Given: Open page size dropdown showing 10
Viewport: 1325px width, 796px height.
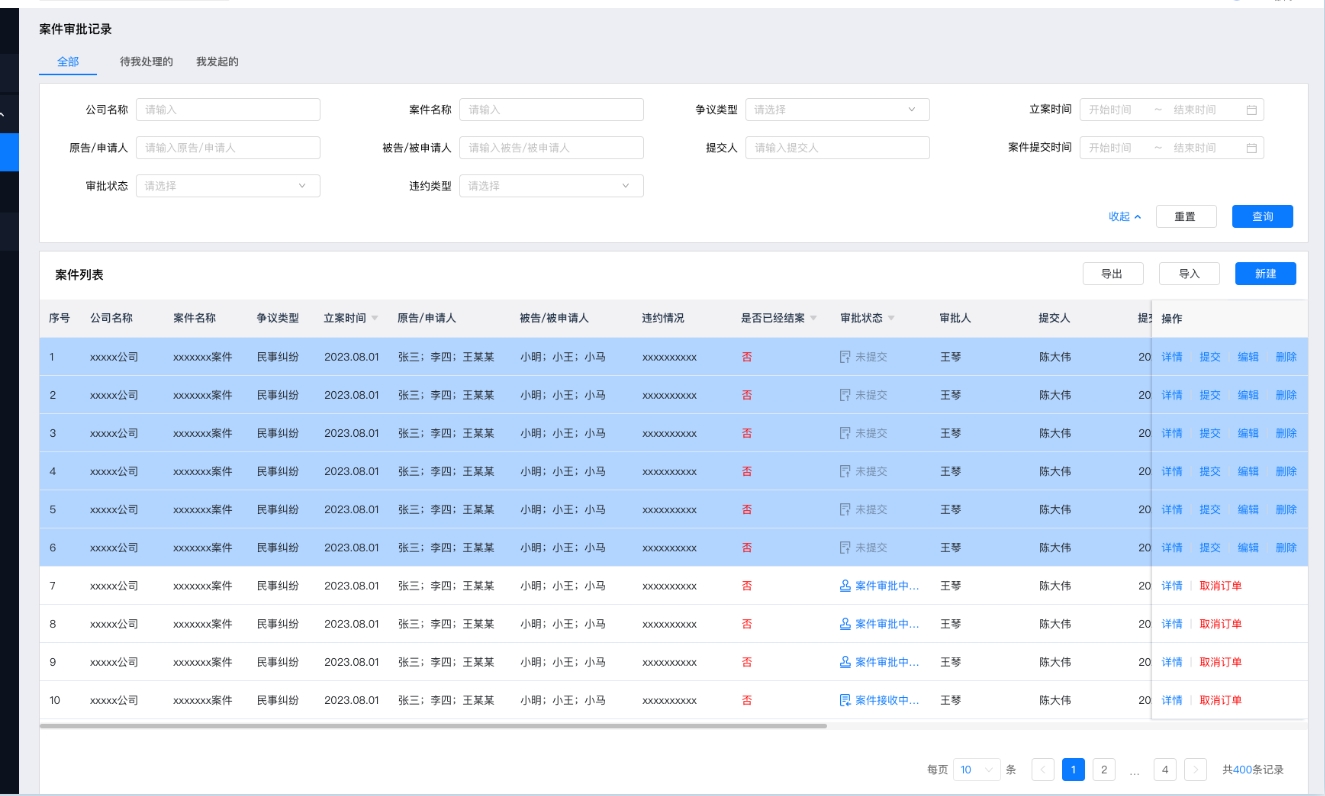Looking at the screenshot, I should [977, 769].
